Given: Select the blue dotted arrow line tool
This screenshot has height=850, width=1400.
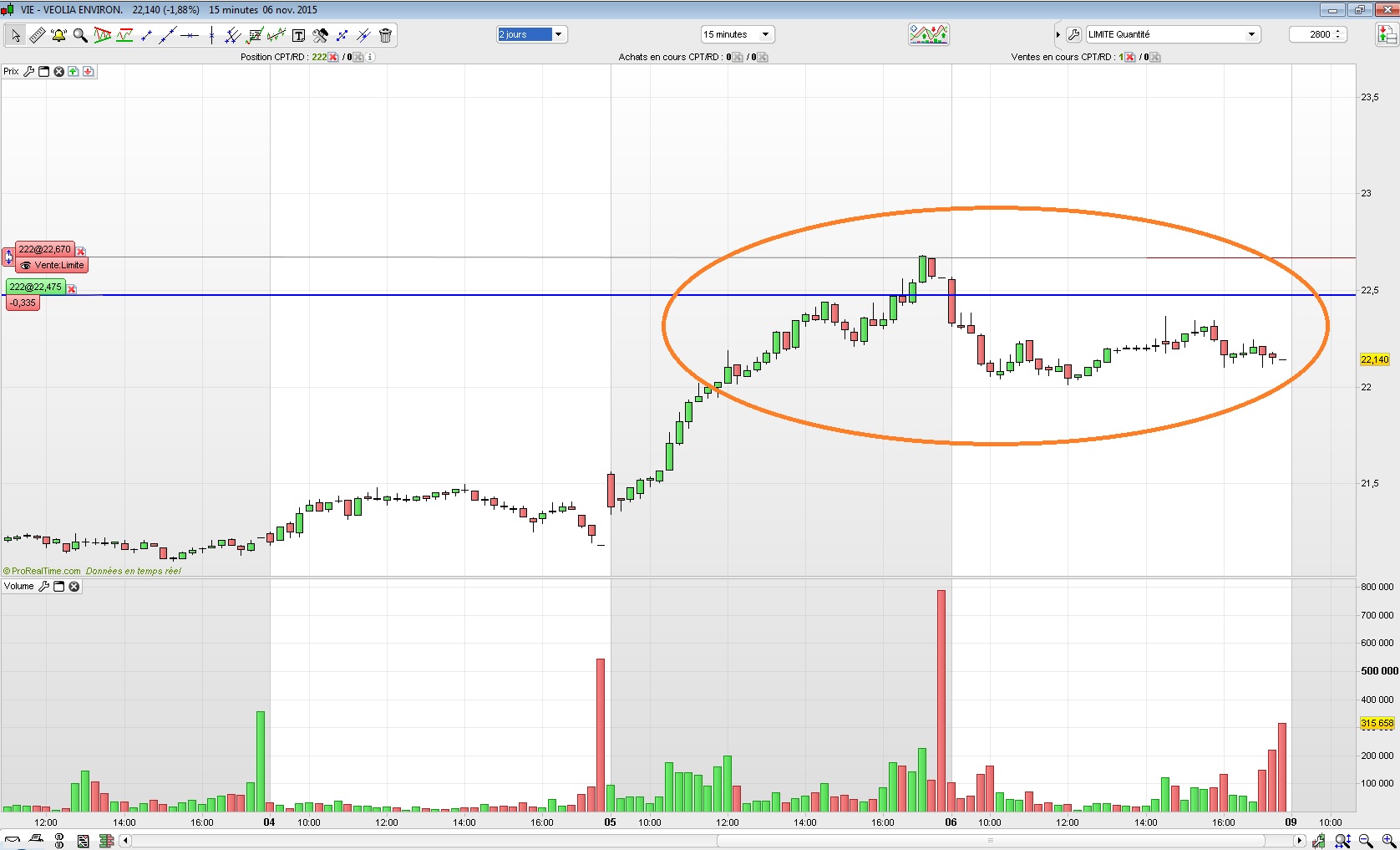Looking at the screenshot, I should (x=342, y=35).
